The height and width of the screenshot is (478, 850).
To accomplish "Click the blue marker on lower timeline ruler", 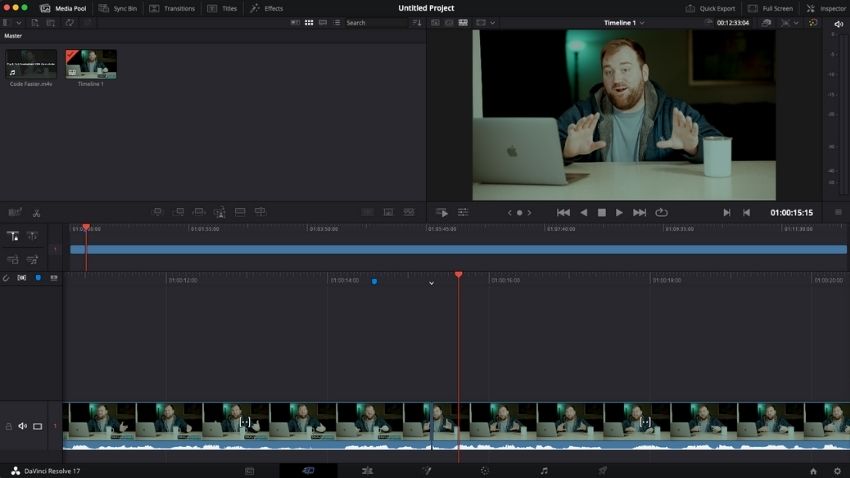I will pyautogui.click(x=375, y=282).
